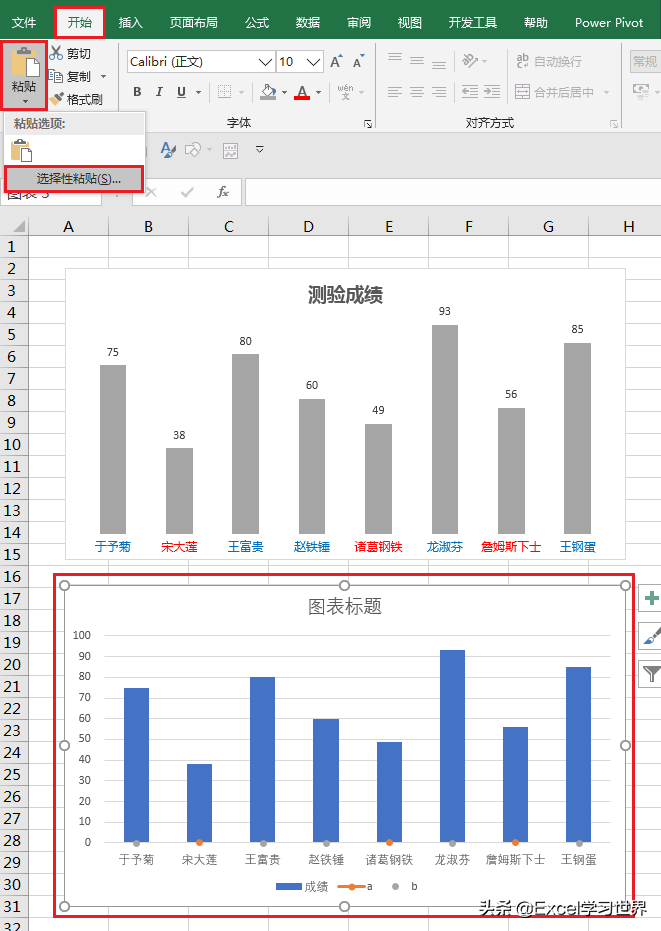This screenshot has width=661, height=931.
Task: Click the center align icon
Action: click(417, 91)
